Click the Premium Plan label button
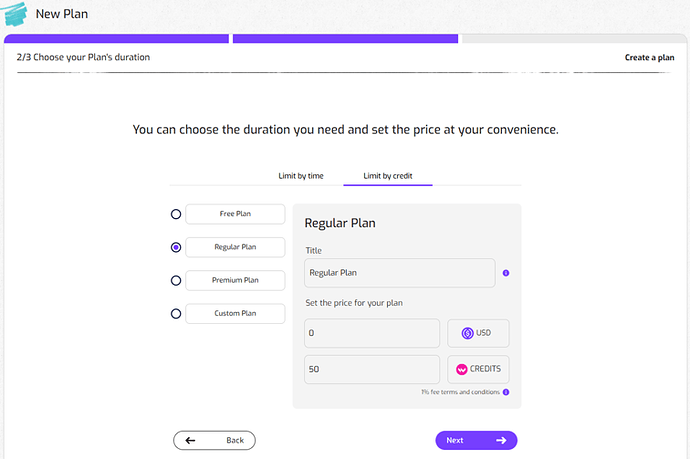This screenshot has height=459, width=690. [235, 280]
